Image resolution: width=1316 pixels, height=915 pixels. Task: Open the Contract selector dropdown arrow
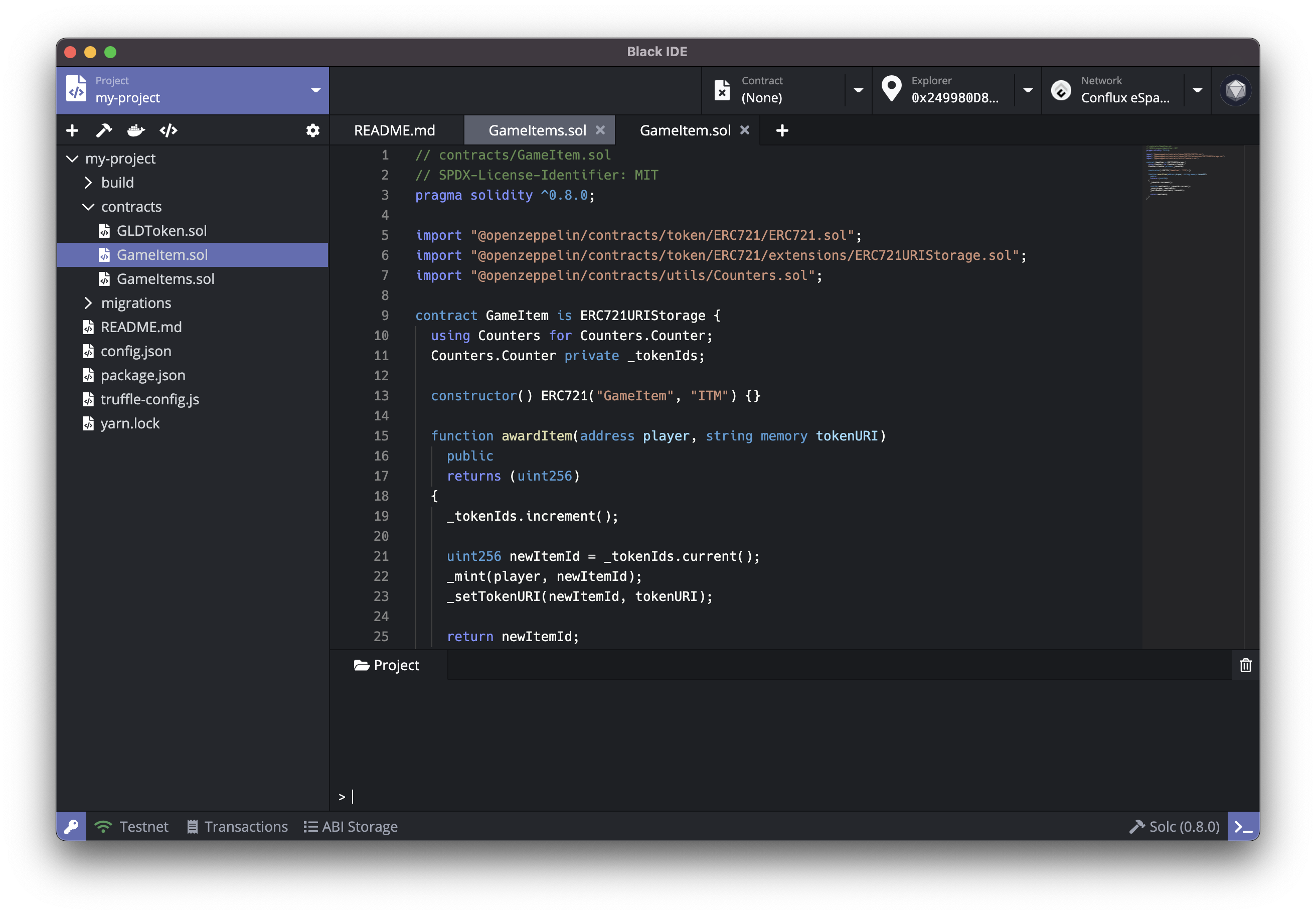(x=858, y=91)
